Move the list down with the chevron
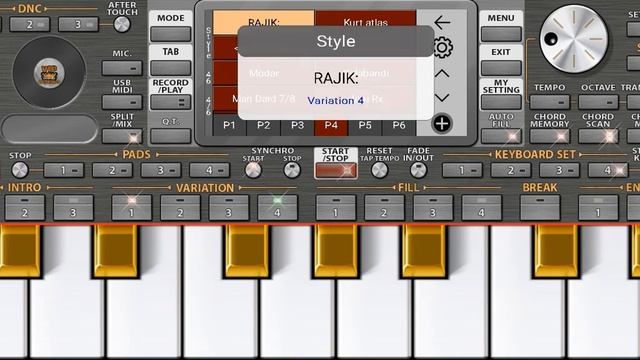 pos(442,98)
